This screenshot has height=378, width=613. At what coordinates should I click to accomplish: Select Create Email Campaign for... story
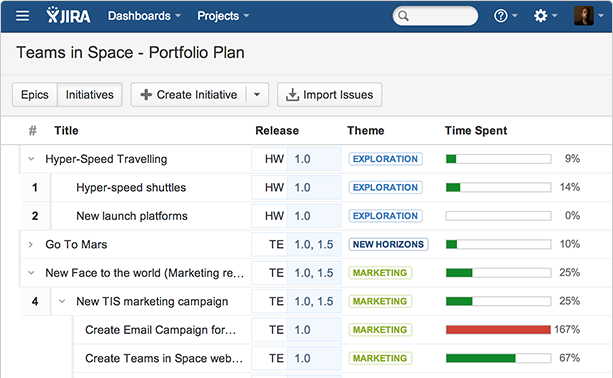(x=160, y=330)
